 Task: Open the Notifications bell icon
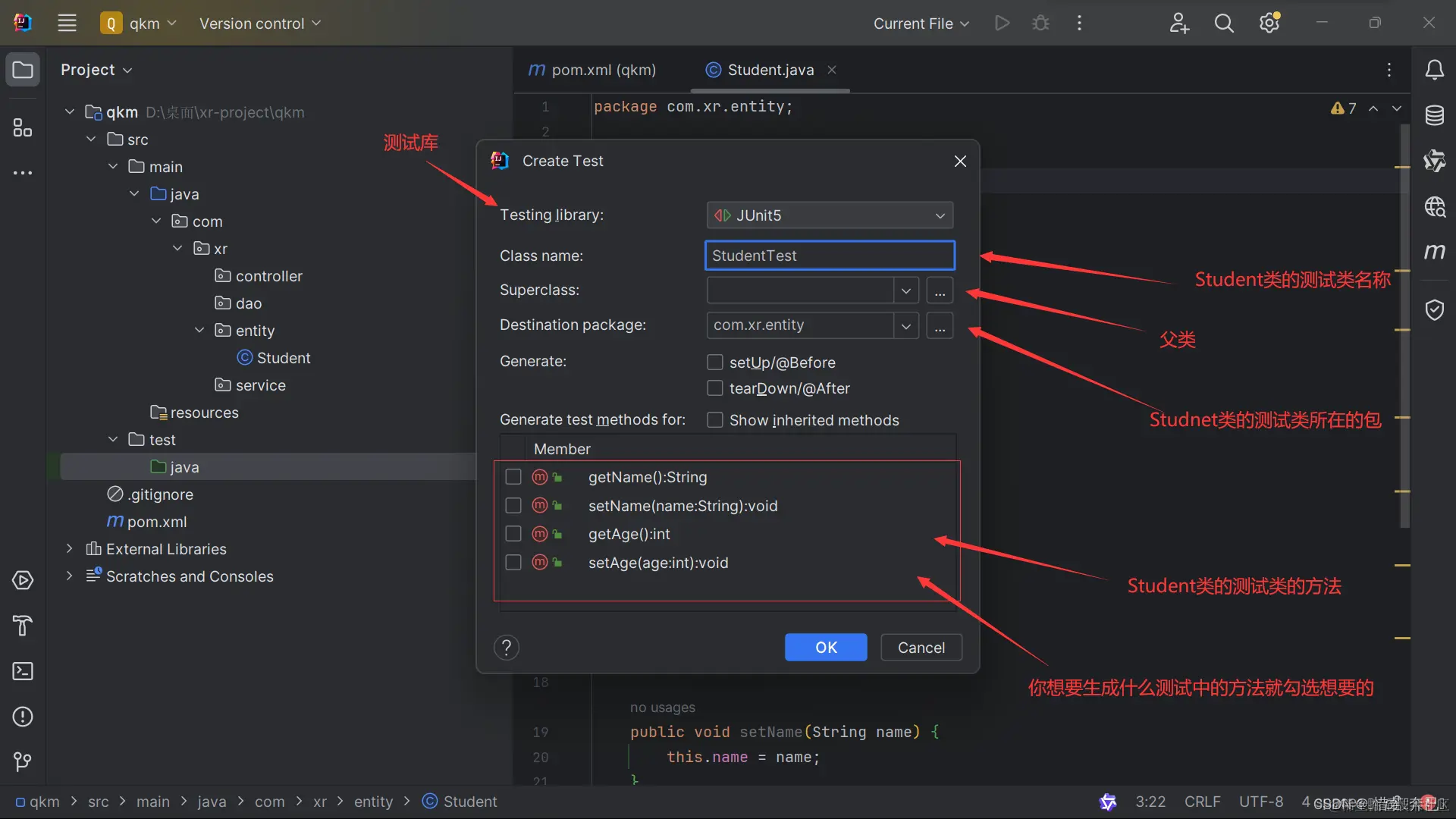pyautogui.click(x=1434, y=71)
